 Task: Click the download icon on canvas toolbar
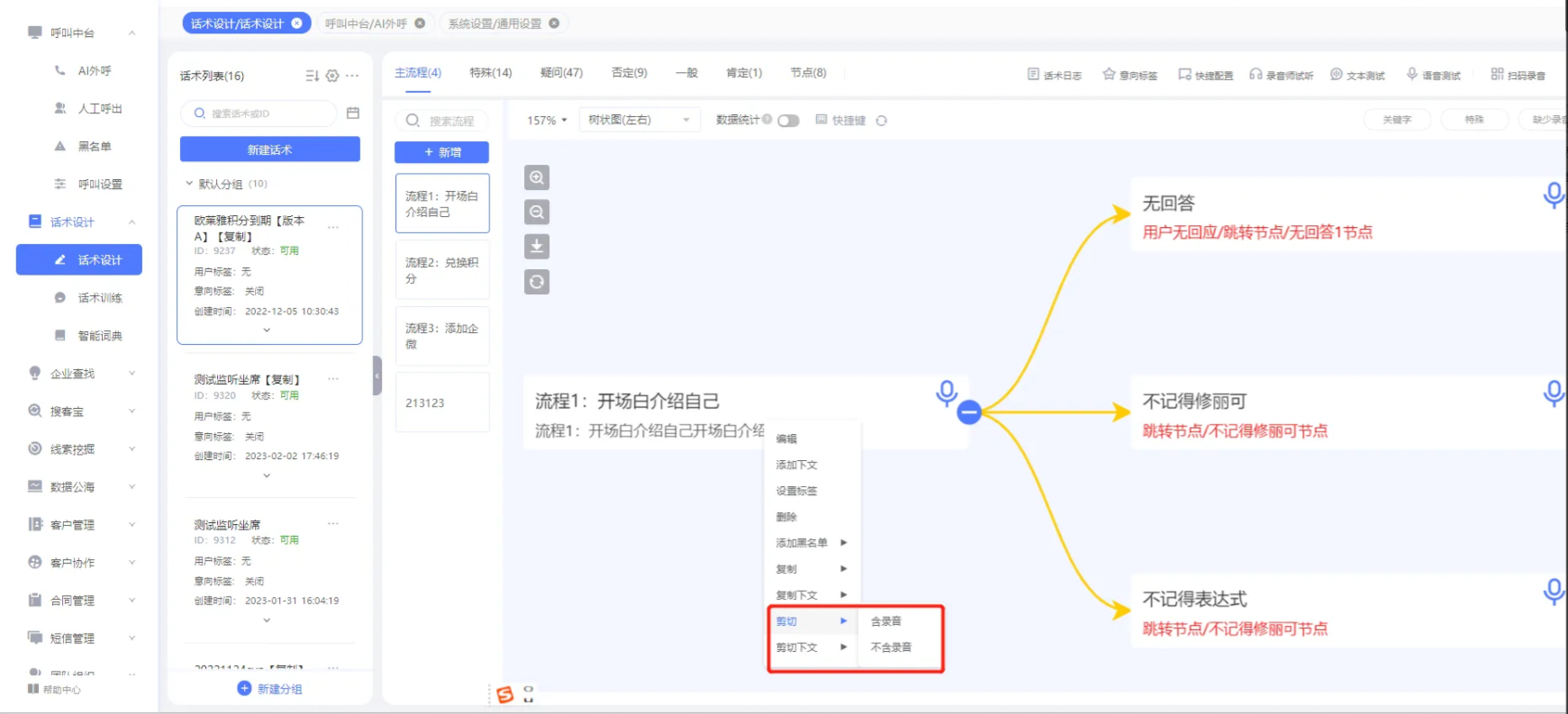pyautogui.click(x=537, y=247)
